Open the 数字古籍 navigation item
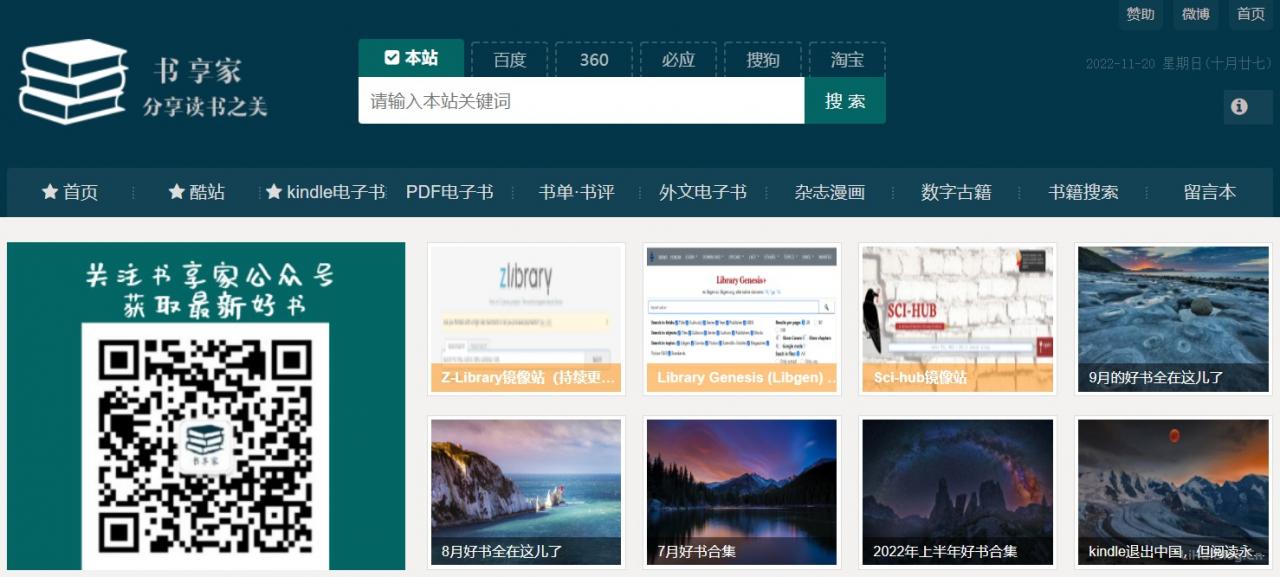The width and height of the screenshot is (1280, 577). click(956, 192)
